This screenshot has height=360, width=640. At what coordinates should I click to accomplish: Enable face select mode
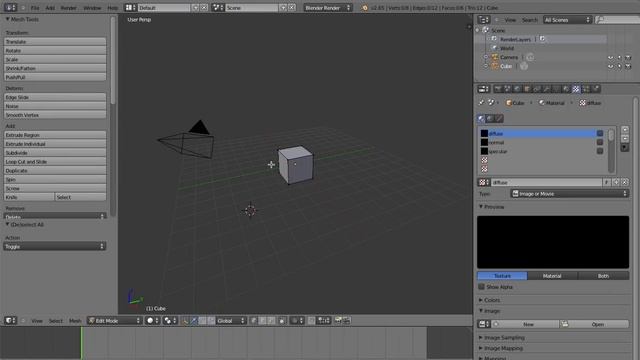[x=271, y=320]
